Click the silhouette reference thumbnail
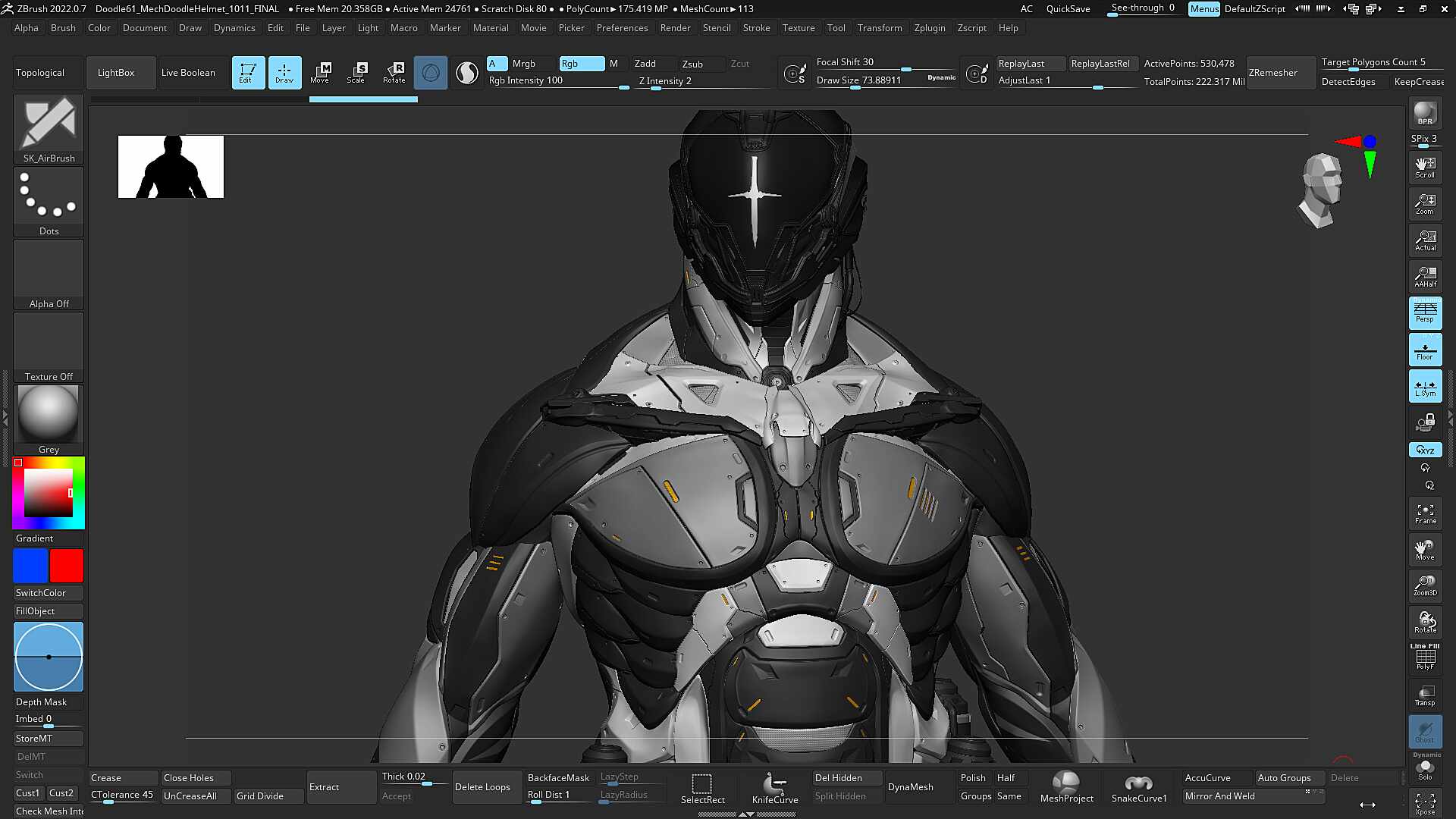Screen dimensions: 1456x819 click(171, 167)
